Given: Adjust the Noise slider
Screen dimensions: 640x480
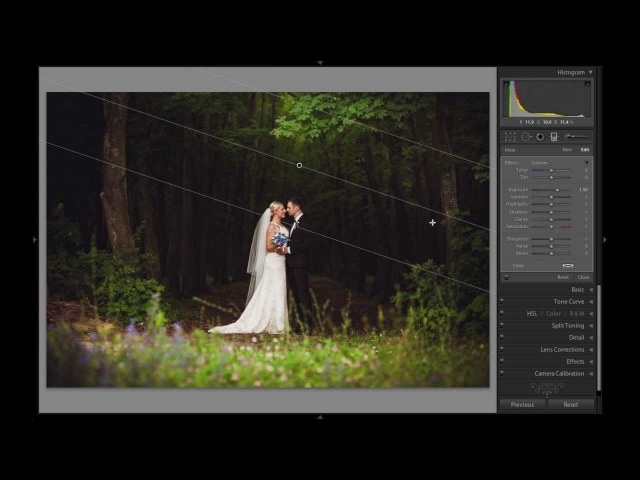Looking at the screenshot, I should (x=551, y=247).
